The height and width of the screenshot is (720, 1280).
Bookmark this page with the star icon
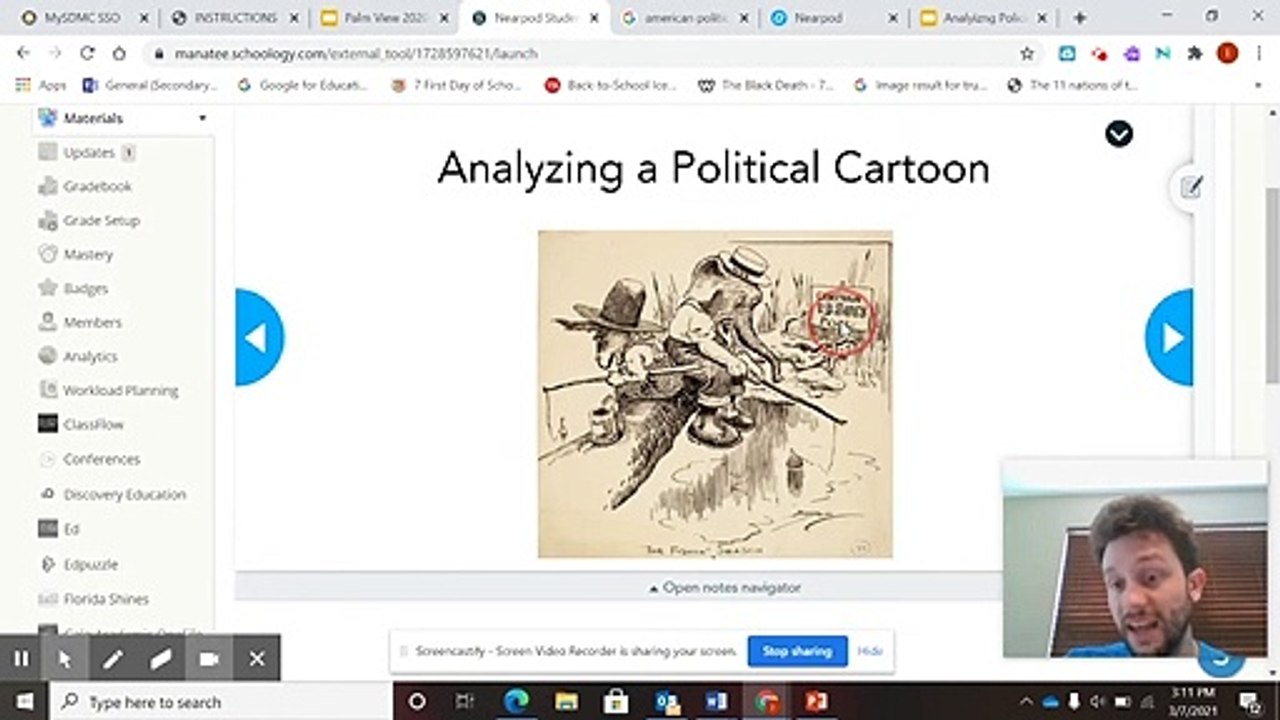1027,54
